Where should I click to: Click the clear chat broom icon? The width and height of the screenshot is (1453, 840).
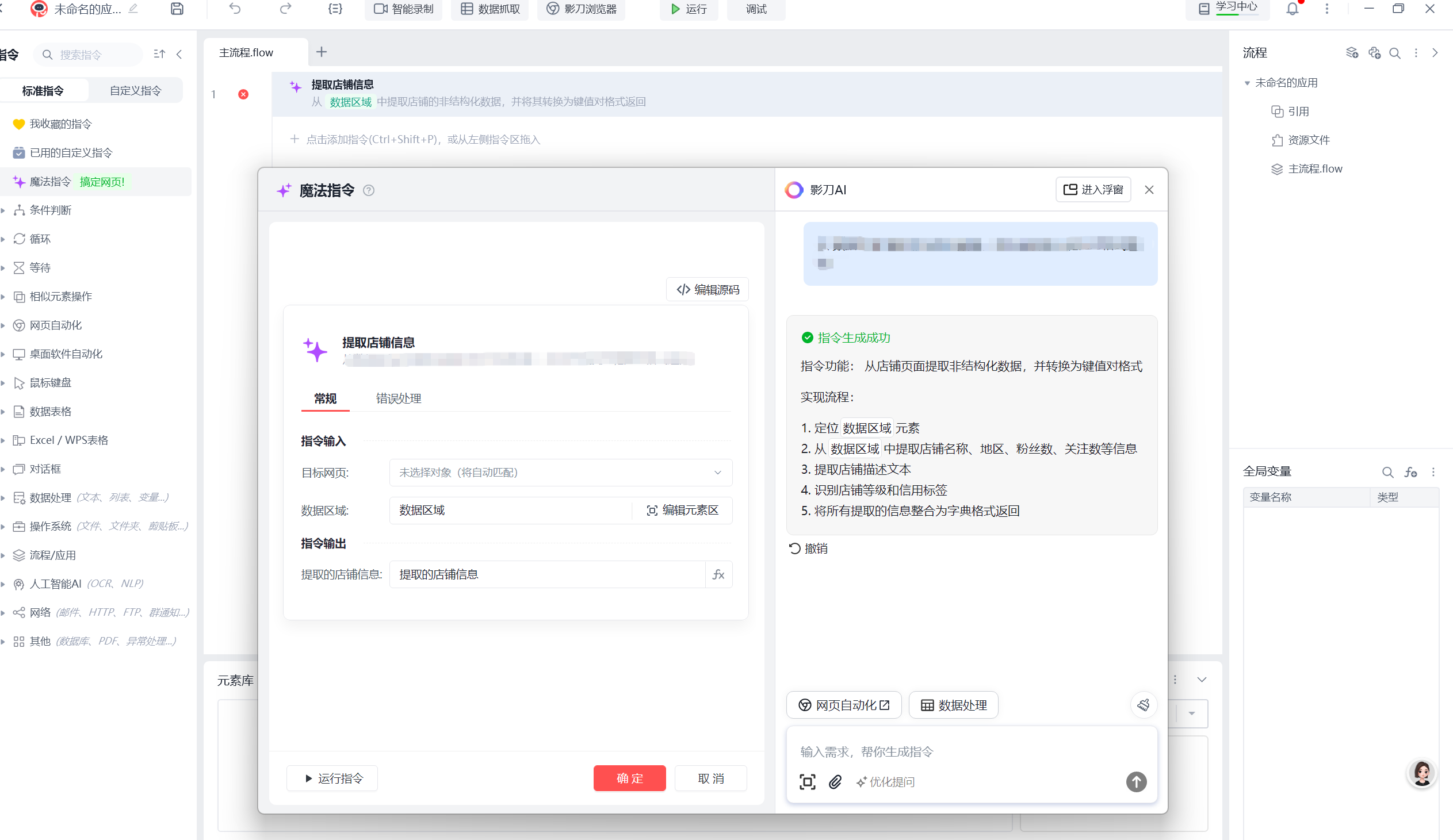pos(1143,705)
